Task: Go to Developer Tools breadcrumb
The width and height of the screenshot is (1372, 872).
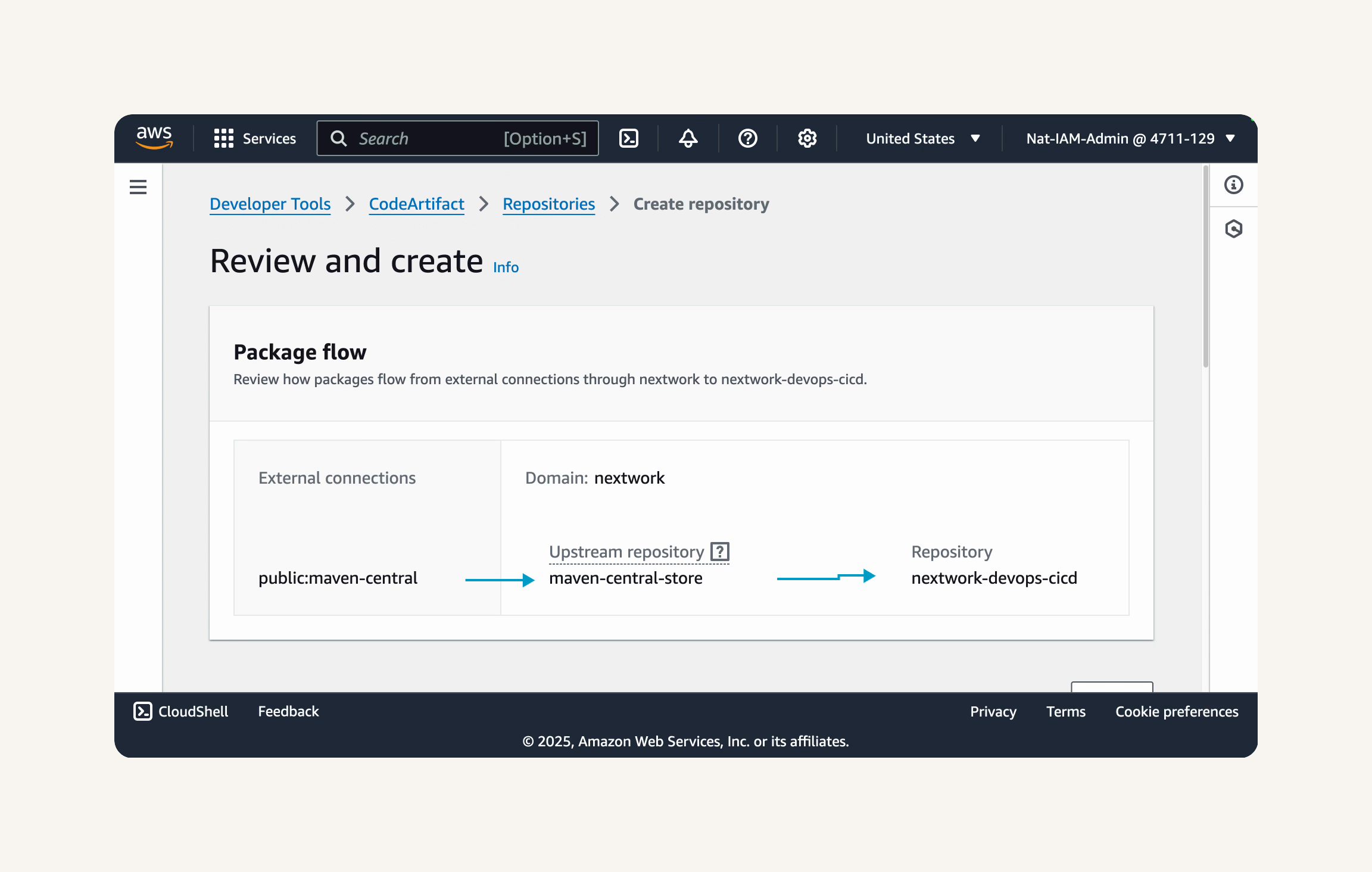Action: click(x=270, y=204)
